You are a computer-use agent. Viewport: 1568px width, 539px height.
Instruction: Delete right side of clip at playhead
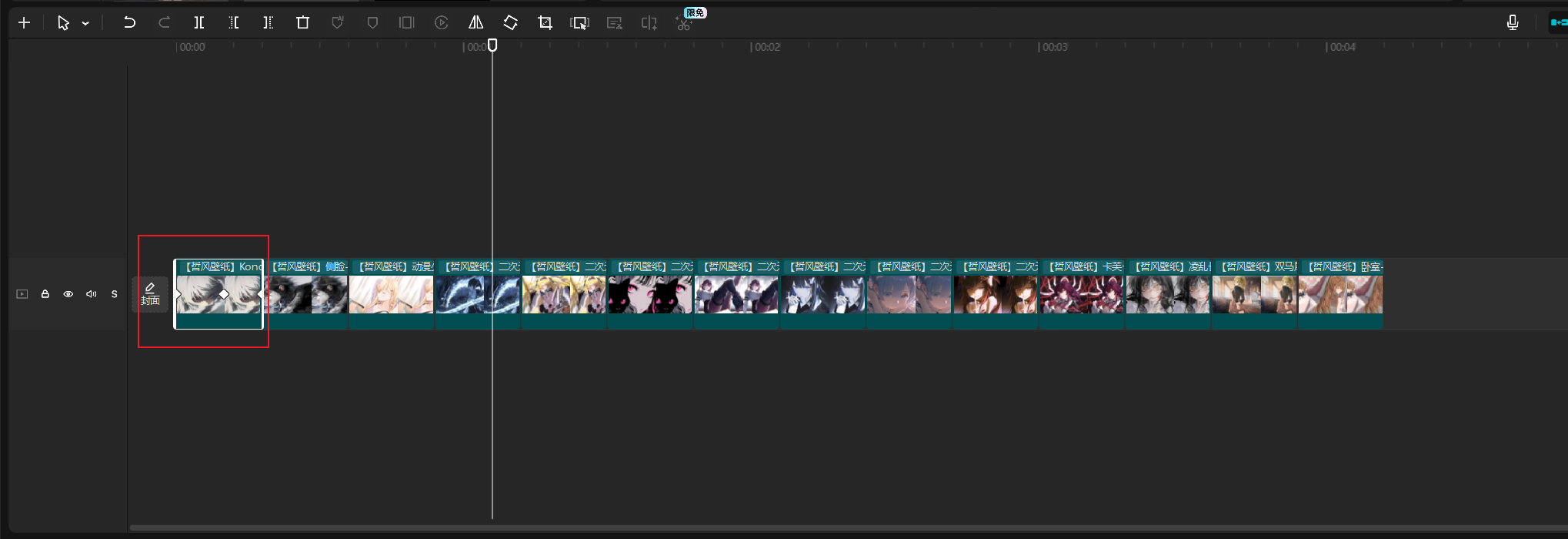268,23
